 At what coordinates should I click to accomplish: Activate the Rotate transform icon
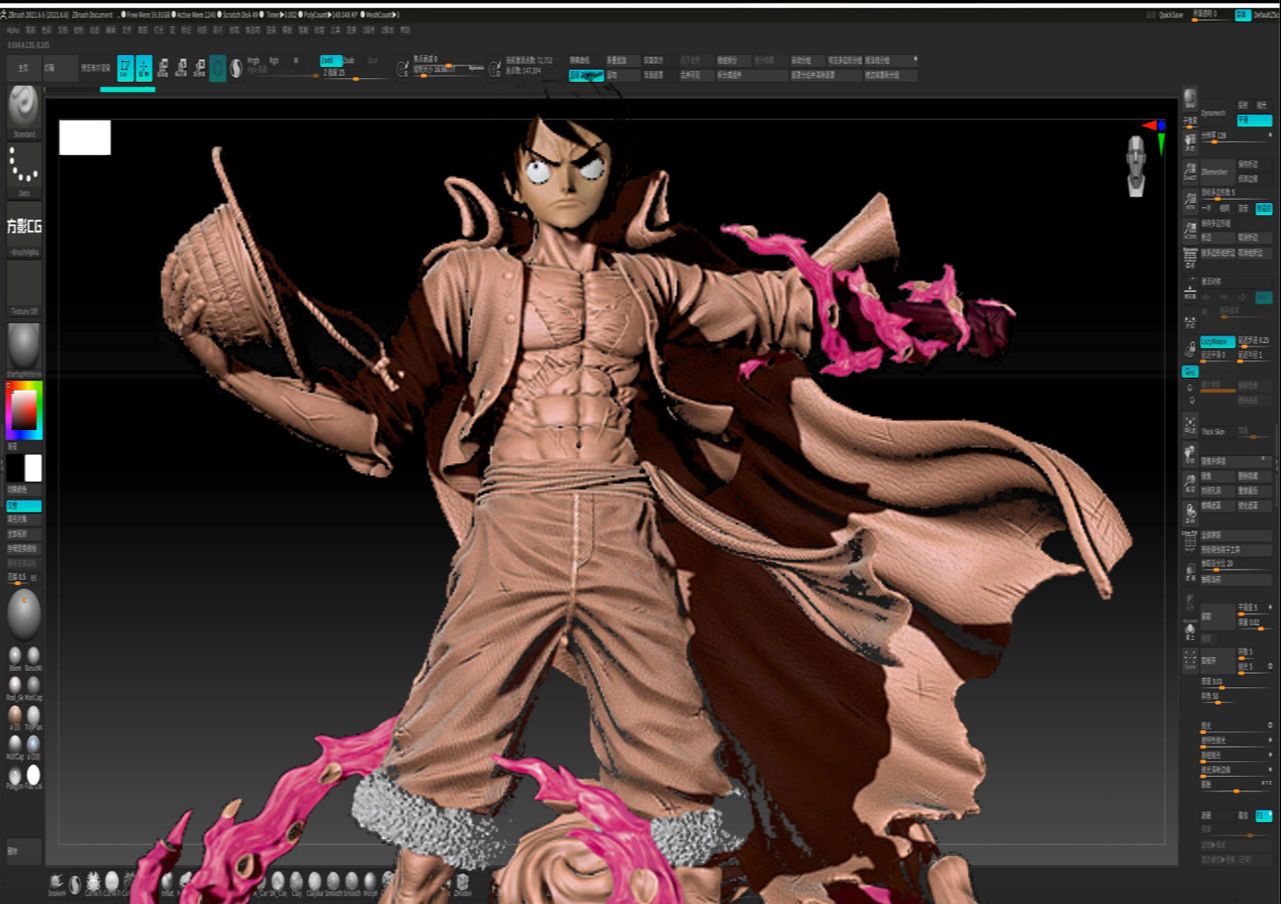click(200, 68)
